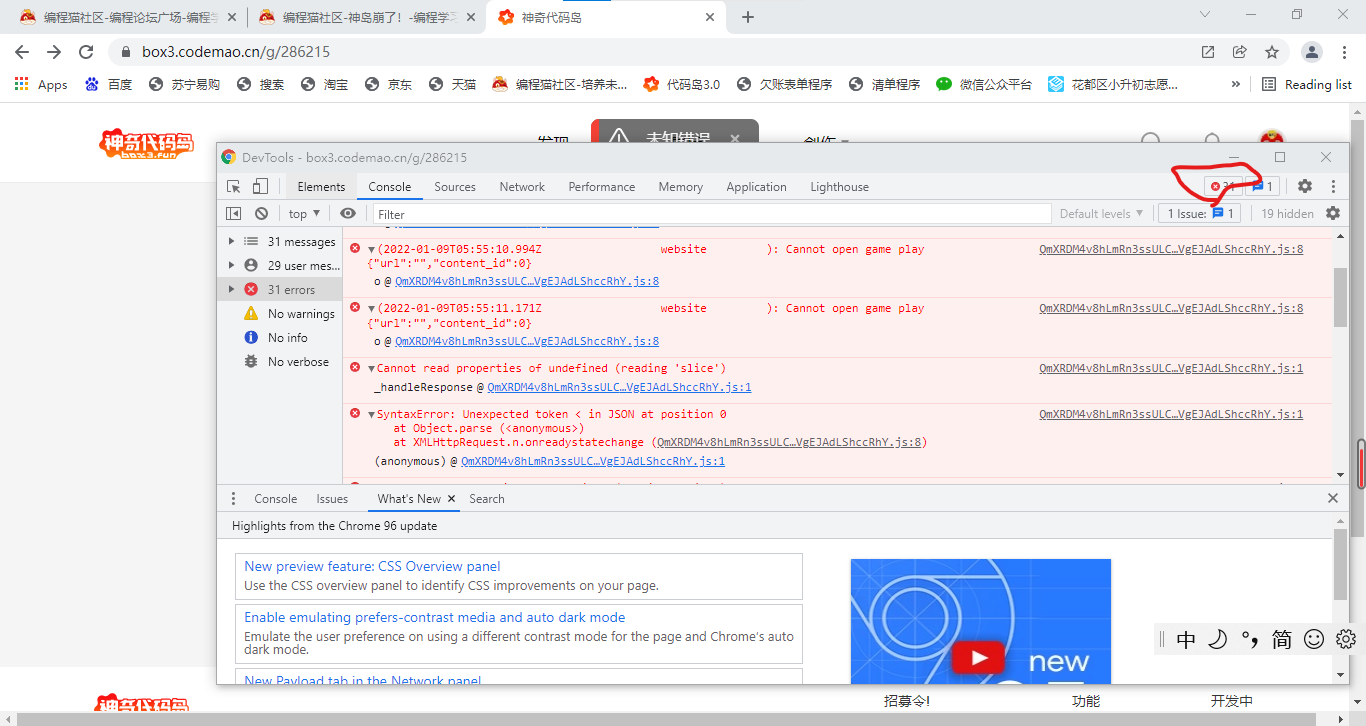Image resolution: width=1366 pixels, height=726 pixels.
Task: Expand the 29 user messages group
Action: click(x=232, y=265)
